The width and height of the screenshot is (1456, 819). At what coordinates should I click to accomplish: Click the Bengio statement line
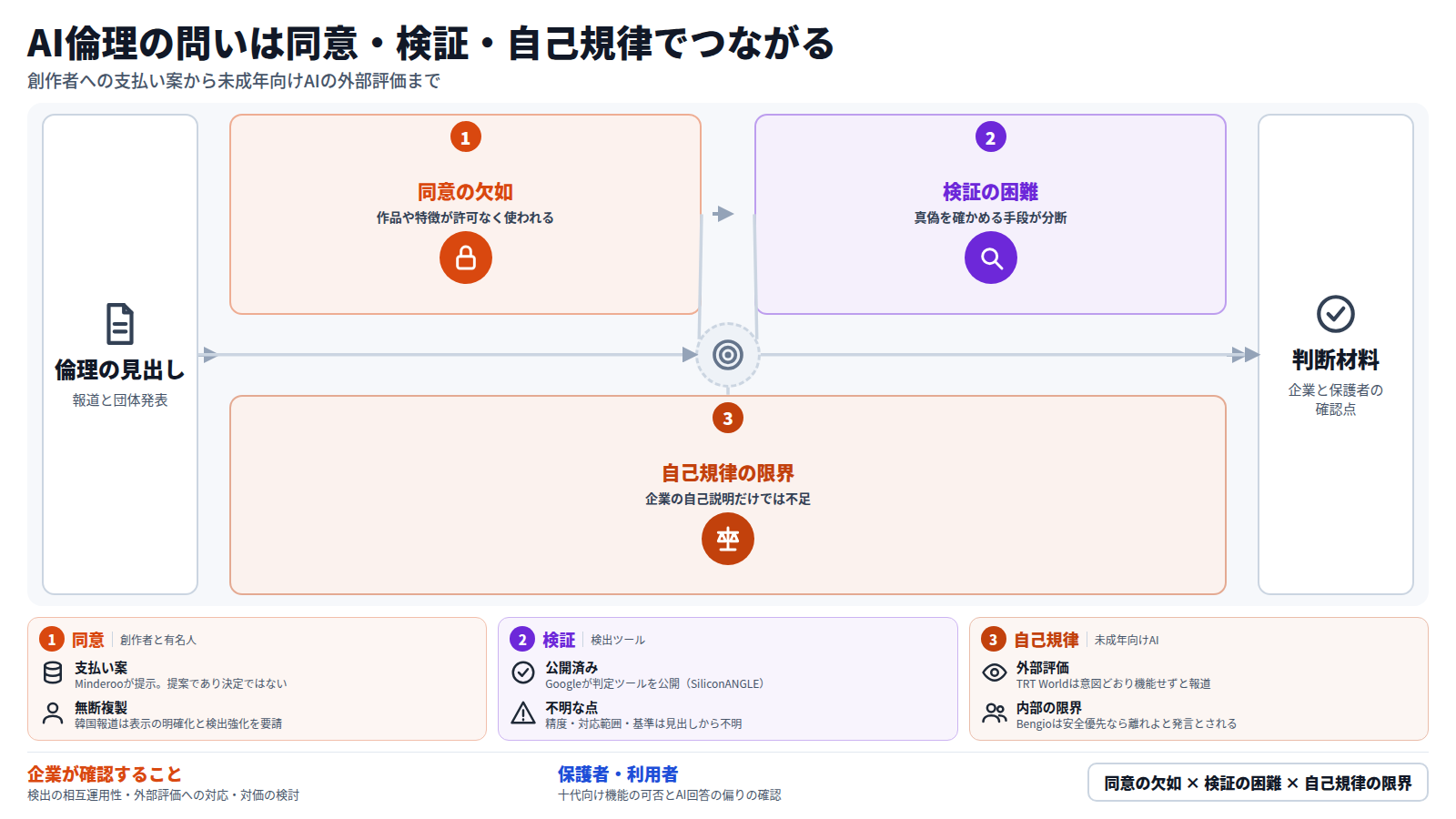1127,723
